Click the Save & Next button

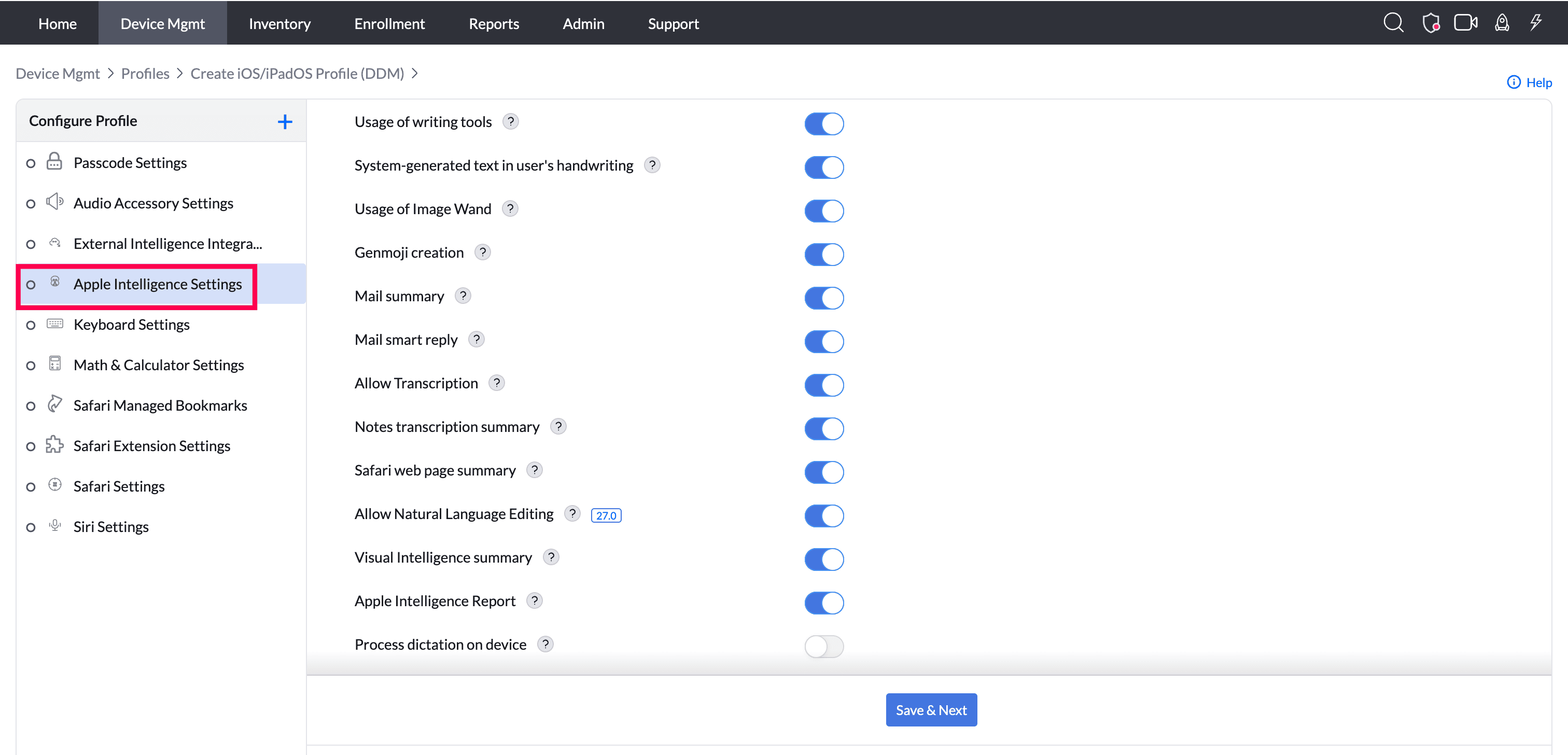click(931, 710)
